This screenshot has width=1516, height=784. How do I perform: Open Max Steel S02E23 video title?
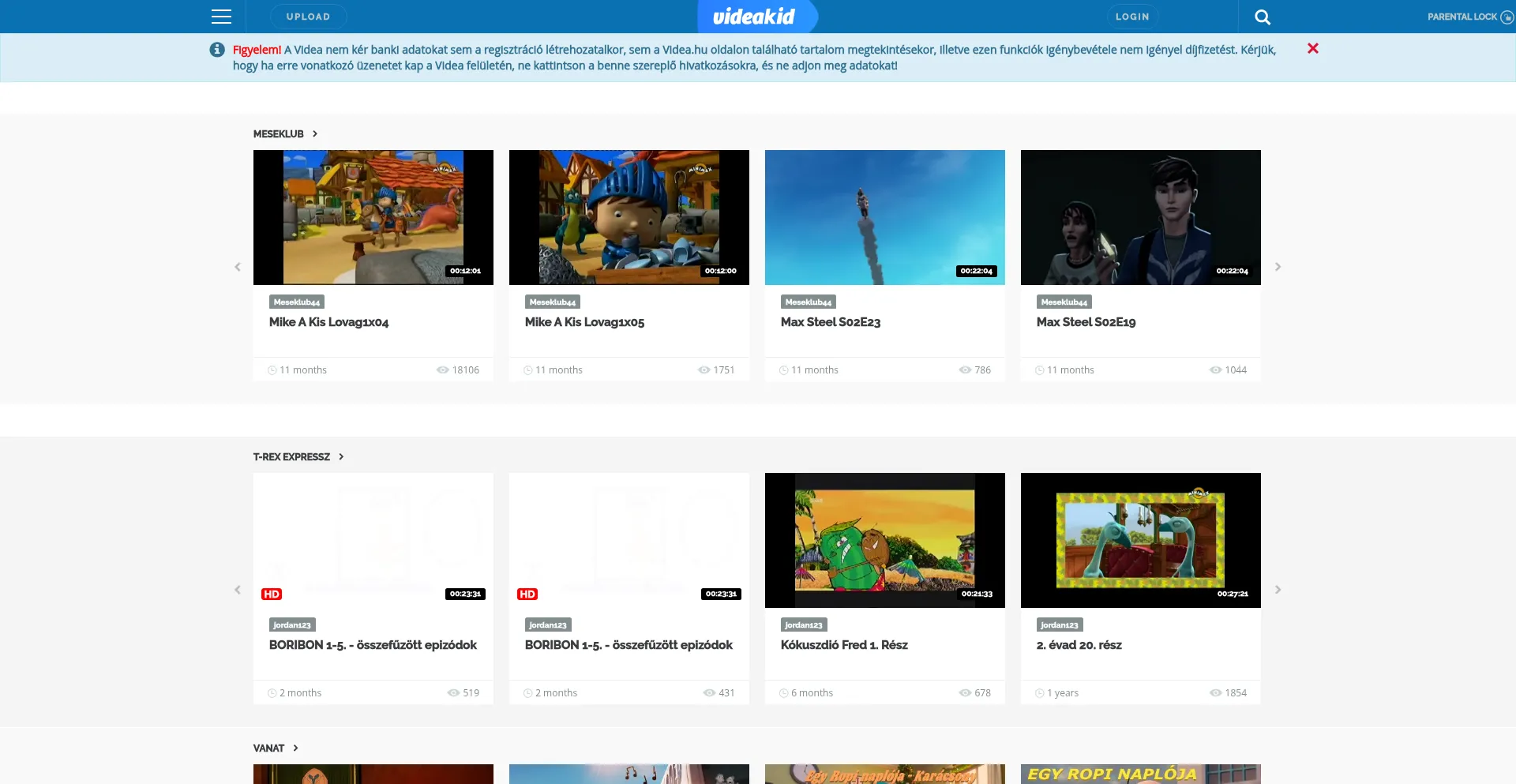point(830,322)
